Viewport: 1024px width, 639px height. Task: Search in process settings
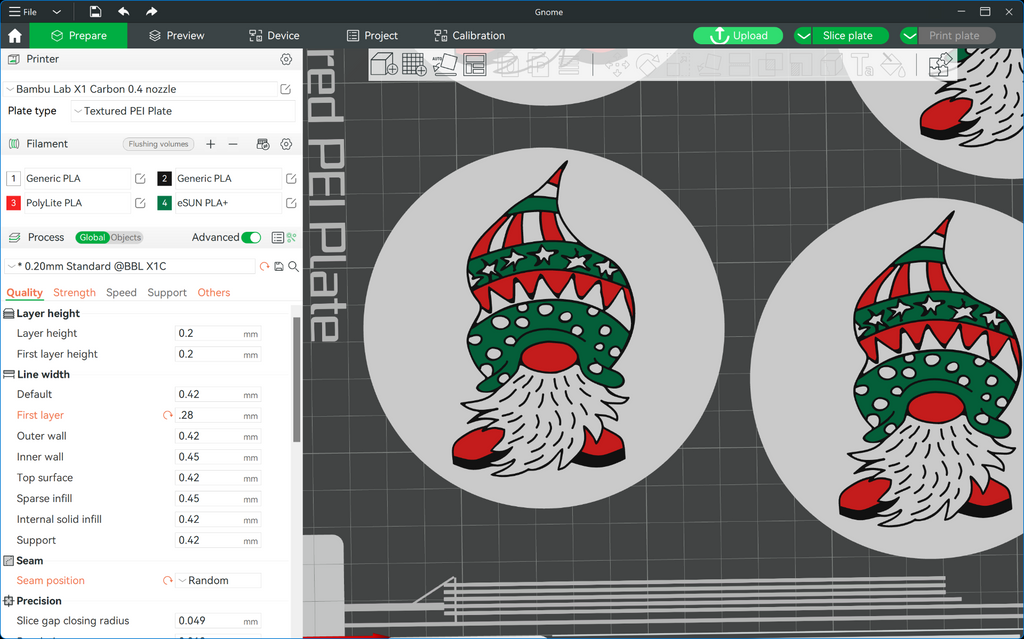(x=293, y=266)
